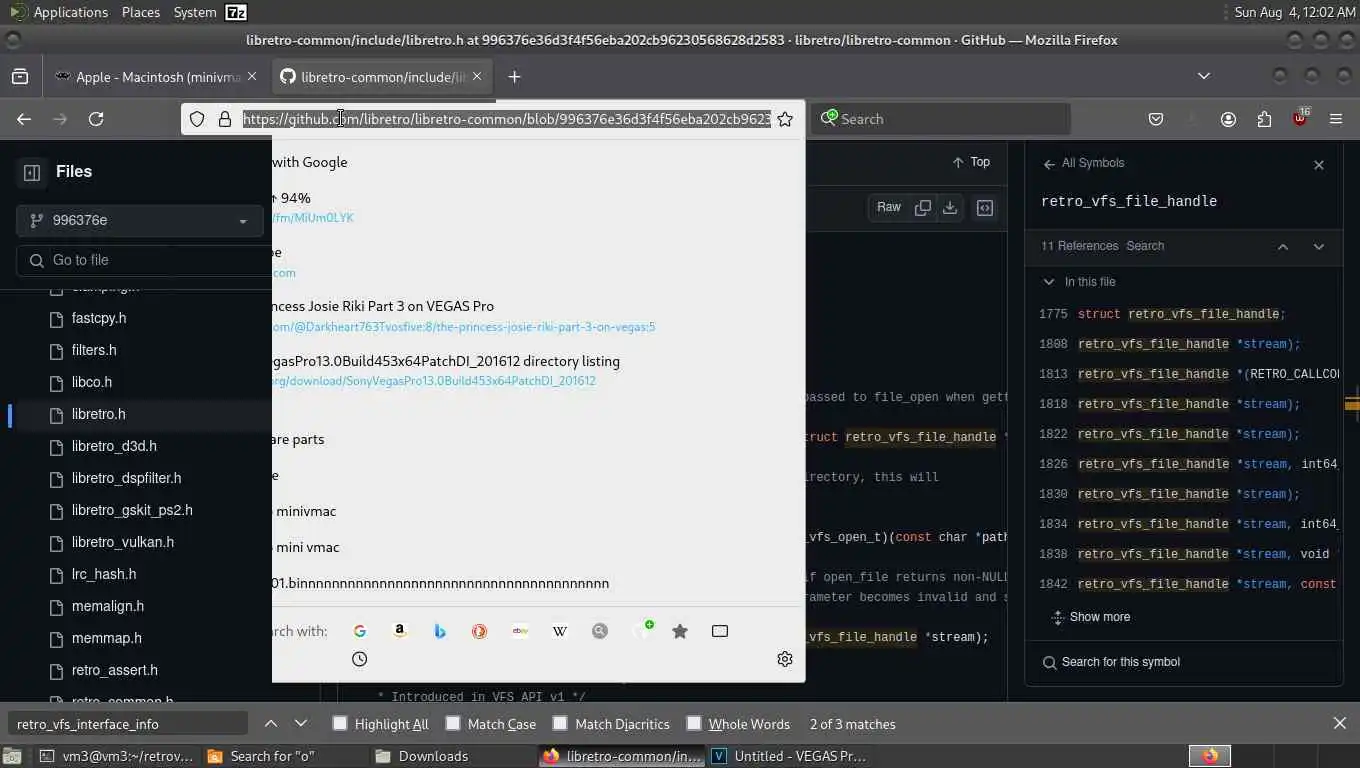Search with Google one-off engine icon
The image size is (1360, 768).
[x=360, y=631]
